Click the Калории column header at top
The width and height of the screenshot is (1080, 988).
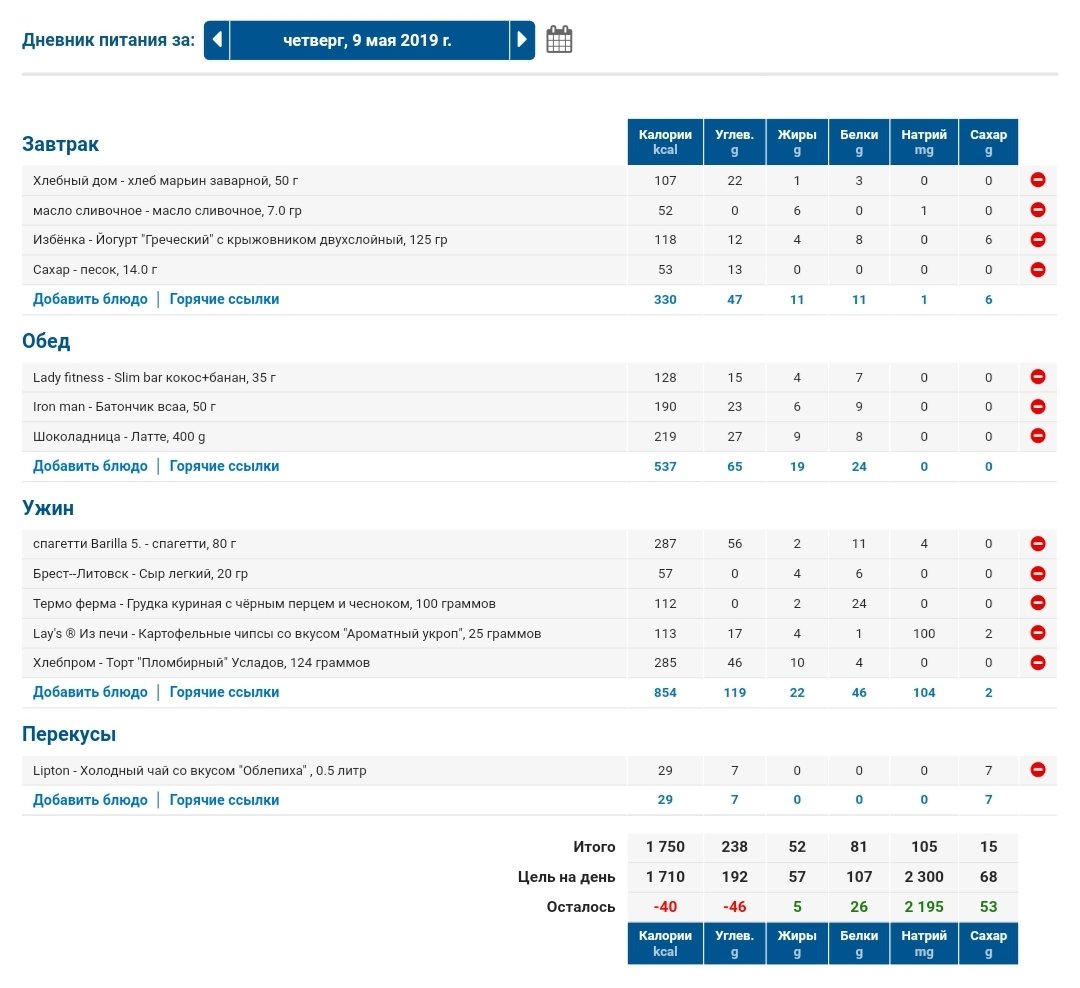[x=665, y=142]
